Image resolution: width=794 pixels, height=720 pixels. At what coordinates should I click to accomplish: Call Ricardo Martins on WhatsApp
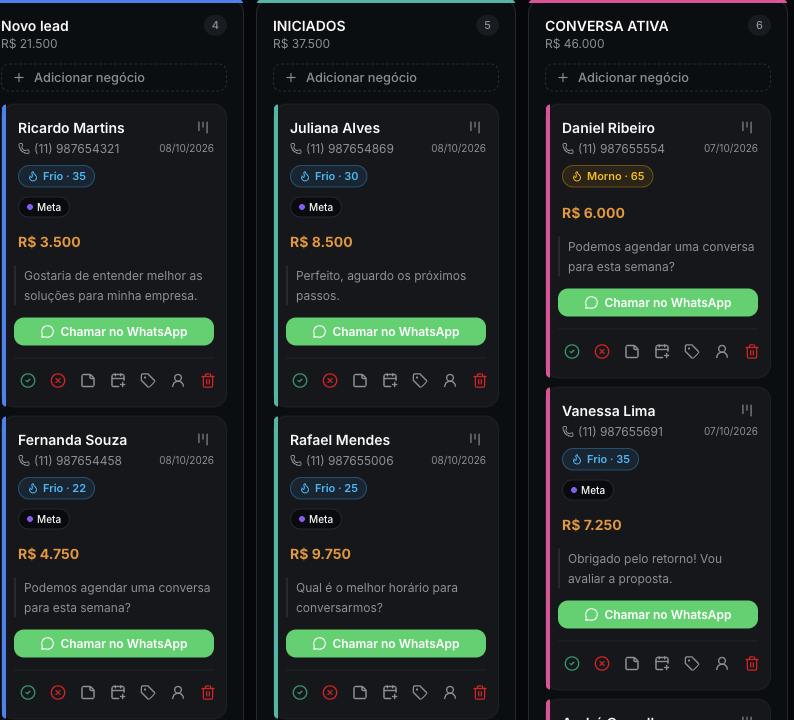114,332
